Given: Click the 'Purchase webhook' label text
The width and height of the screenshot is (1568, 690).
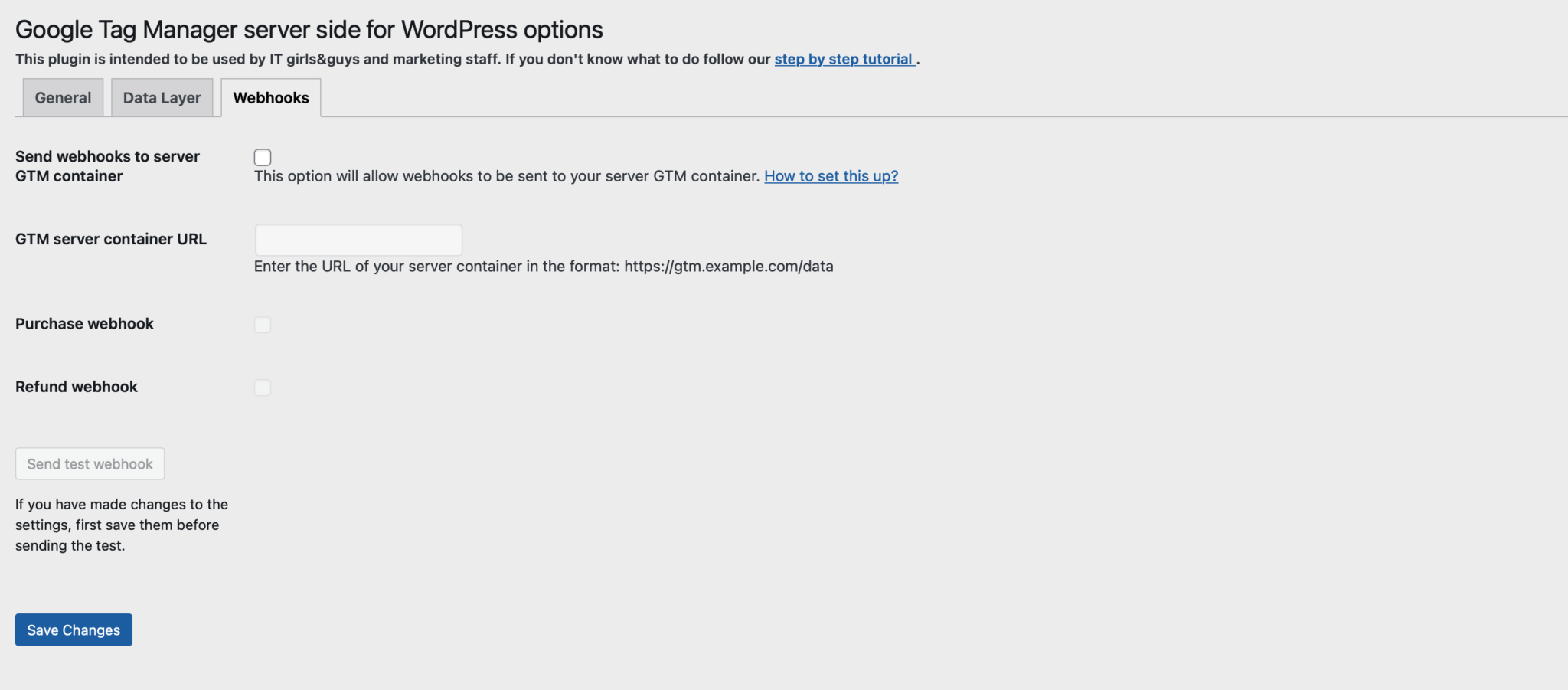Looking at the screenshot, I should (84, 324).
